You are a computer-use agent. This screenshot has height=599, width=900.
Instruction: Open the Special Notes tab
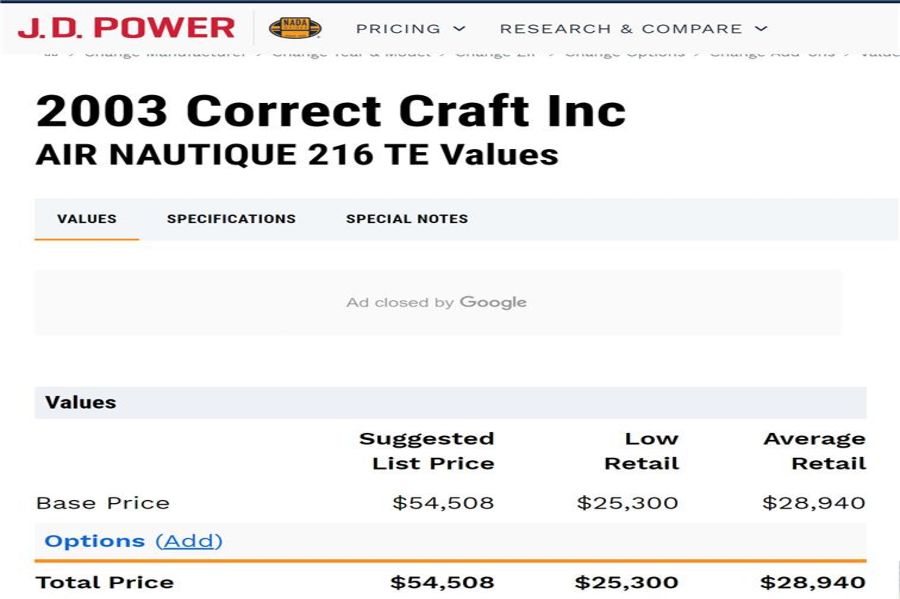(x=407, y=219)
